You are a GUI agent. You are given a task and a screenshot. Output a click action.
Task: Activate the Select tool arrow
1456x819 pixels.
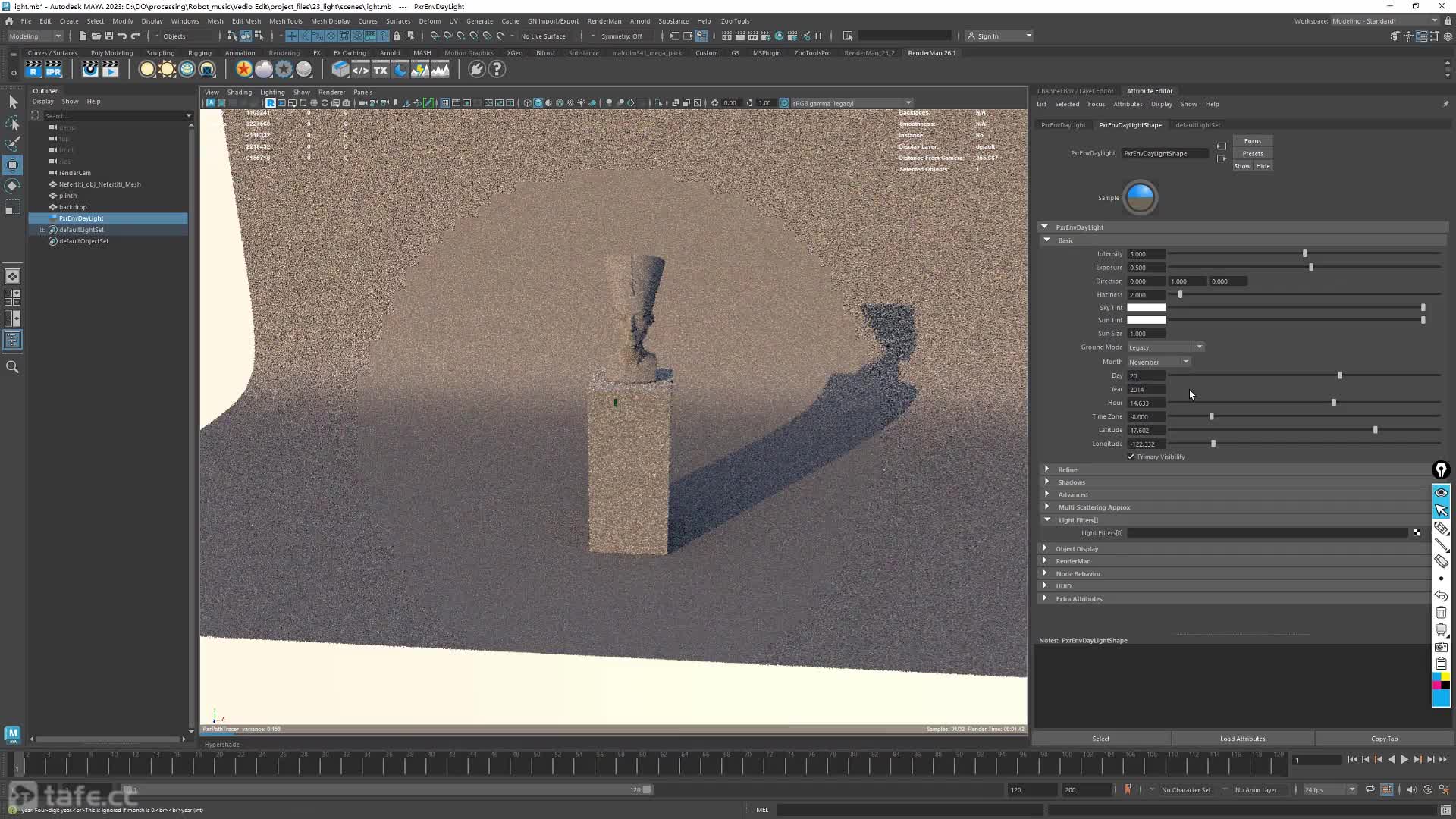13,102
